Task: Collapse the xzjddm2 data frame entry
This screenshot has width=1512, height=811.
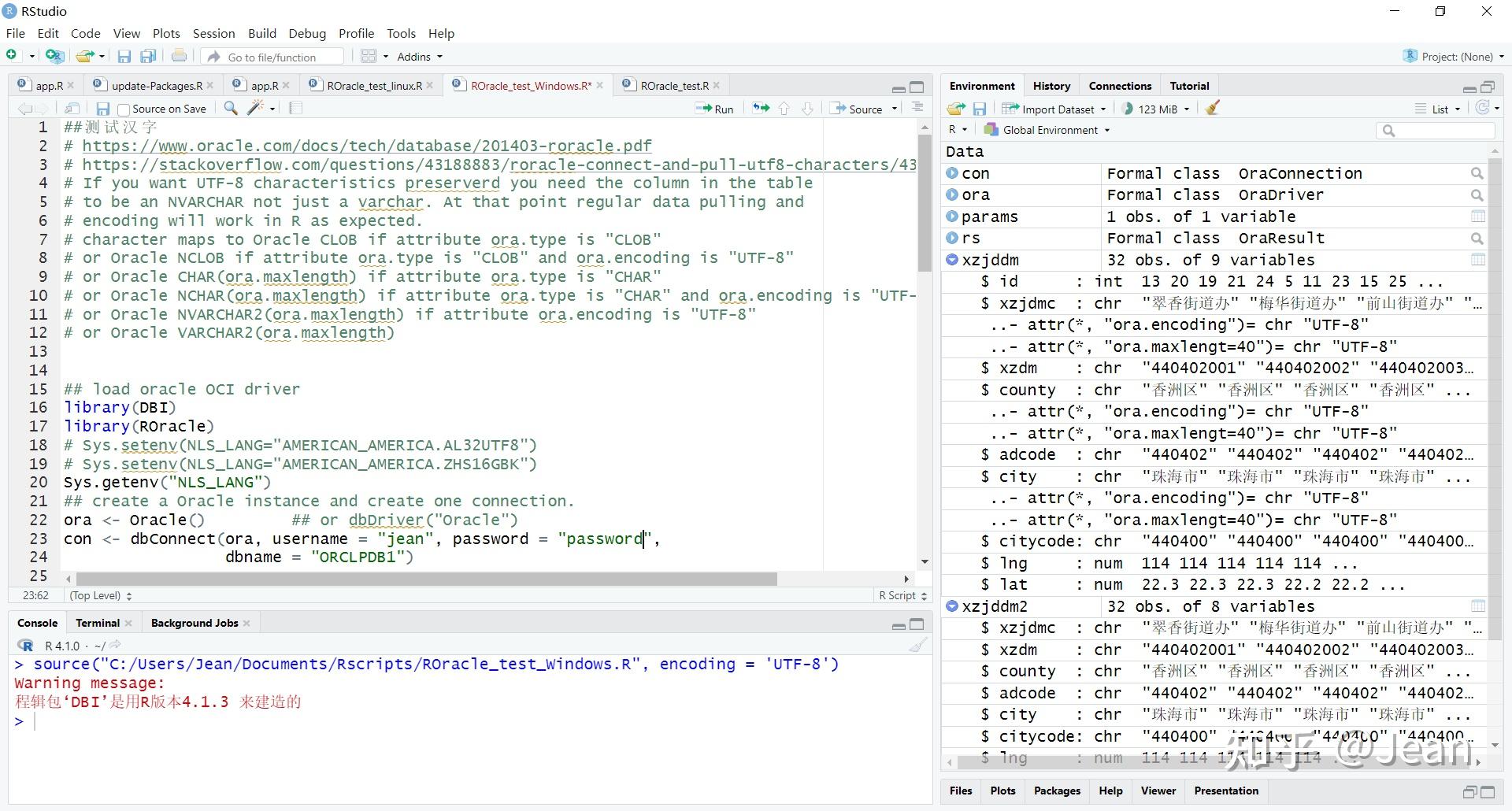Action: click(x=952, y=606)
